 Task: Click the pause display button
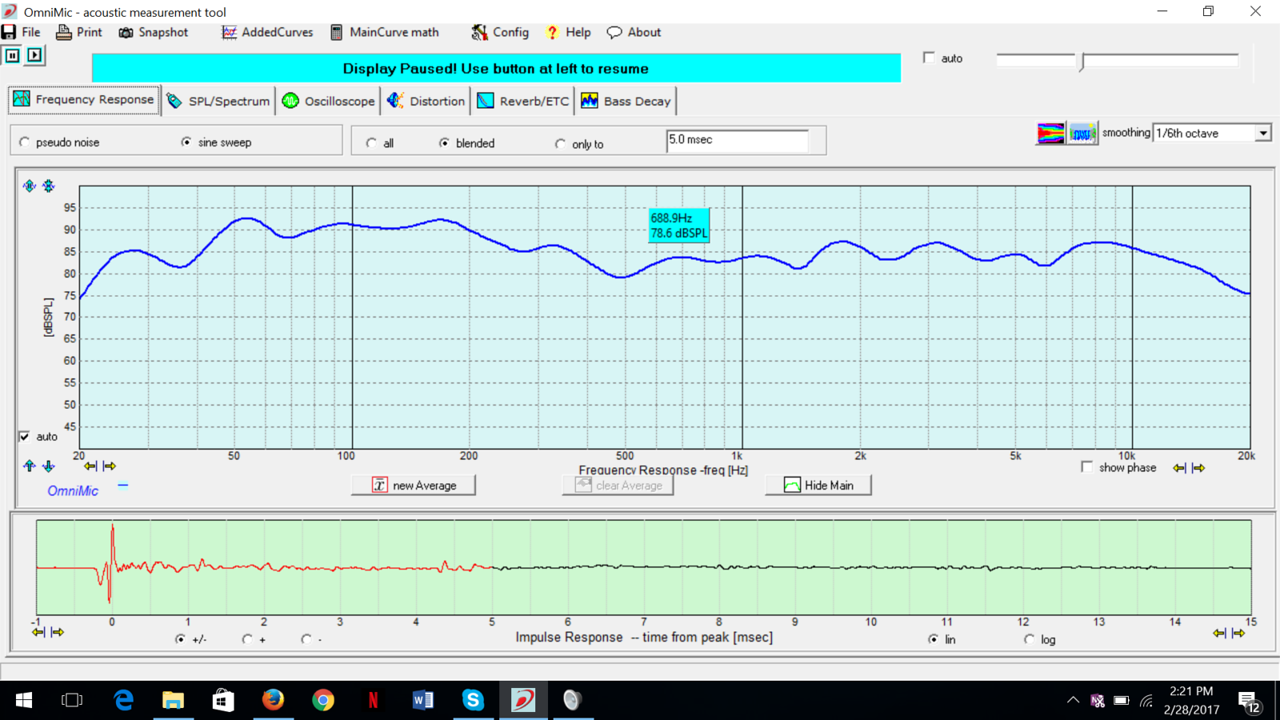pos(13,56)
